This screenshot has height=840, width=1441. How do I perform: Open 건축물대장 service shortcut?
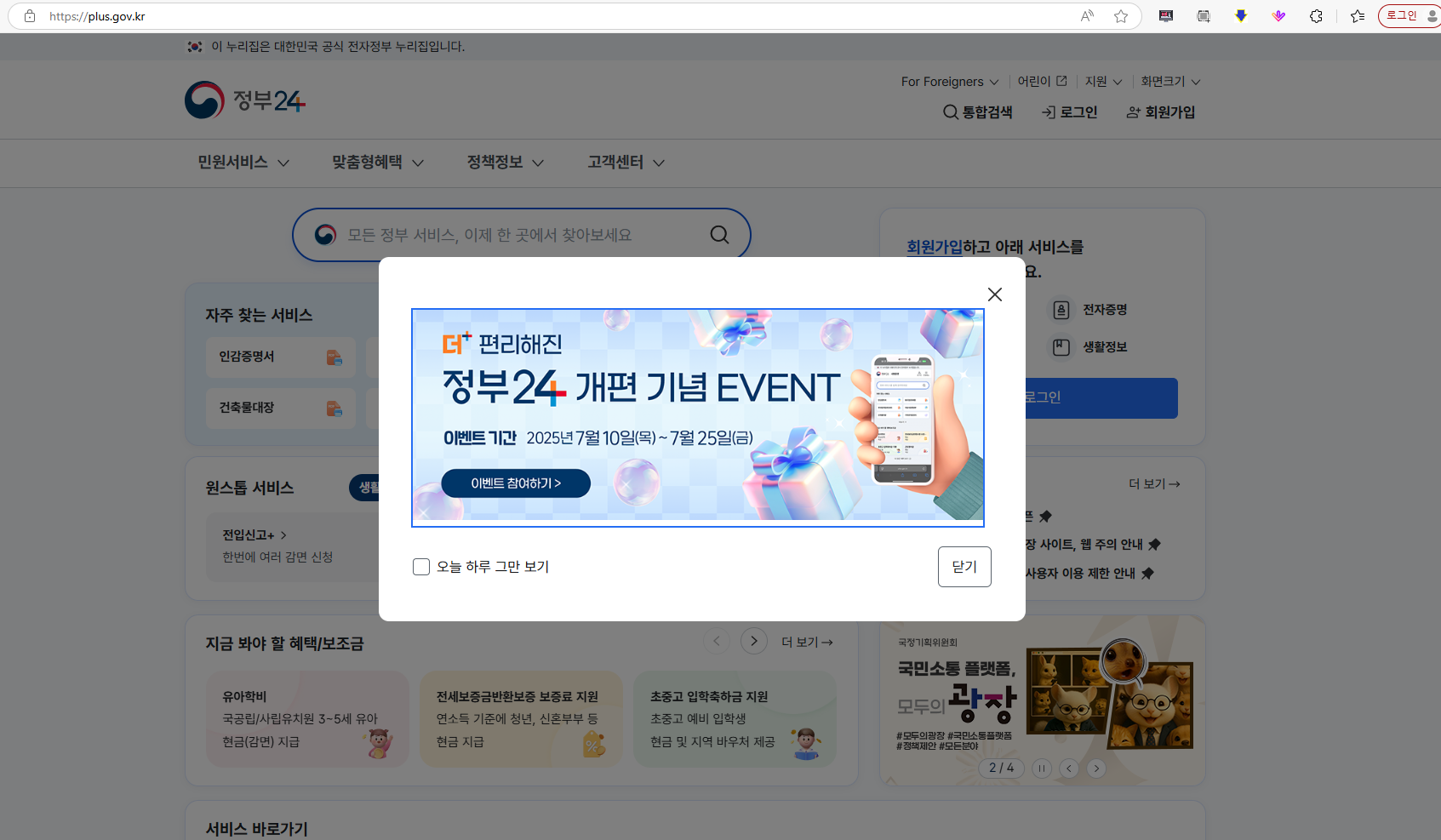pos(281,409)
